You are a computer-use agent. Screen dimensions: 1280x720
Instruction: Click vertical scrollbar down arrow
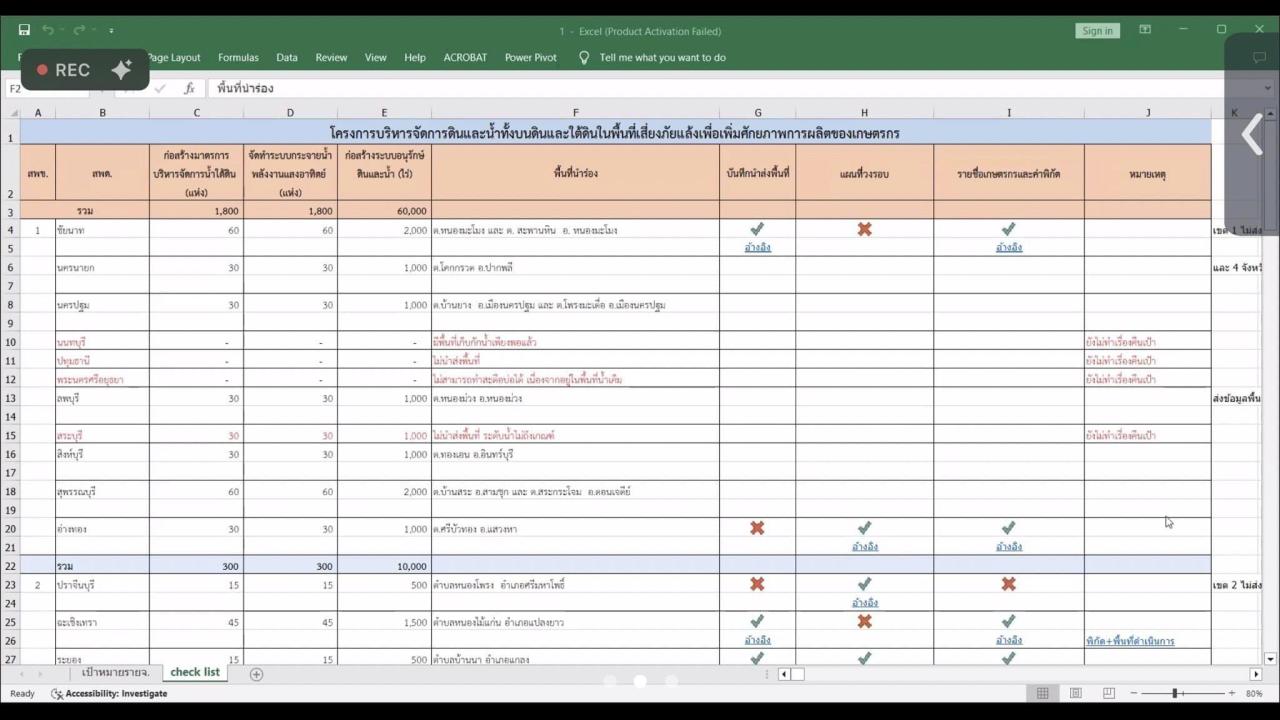point(1271,659)
